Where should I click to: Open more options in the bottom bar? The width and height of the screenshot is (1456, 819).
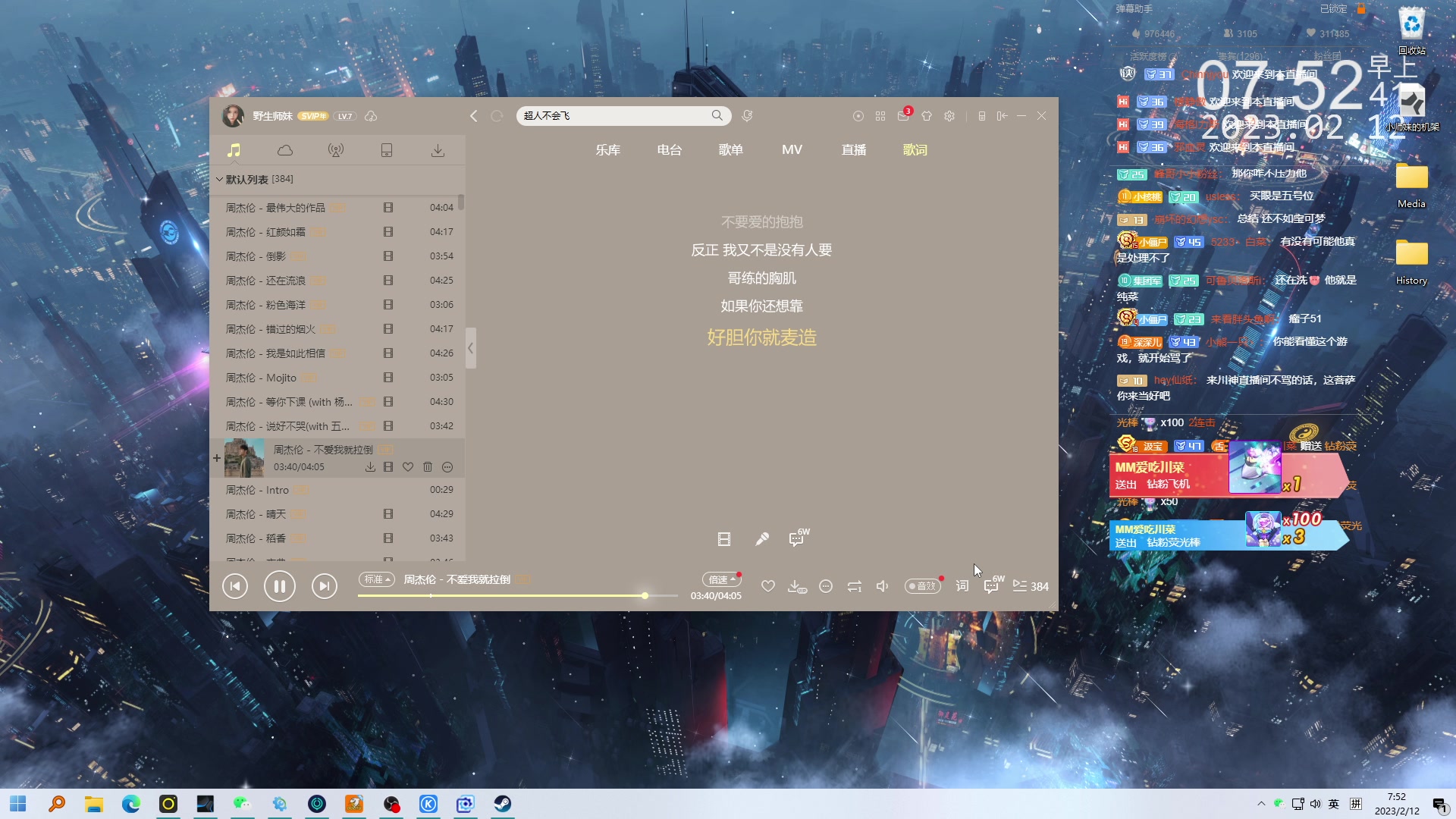coord(826,586)
